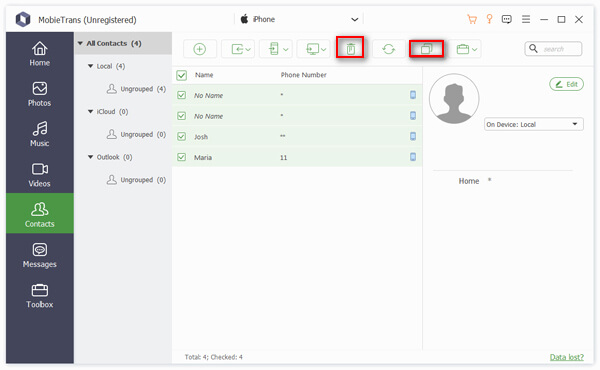Uncheck the Maria contact checkbox
Screen dimensions: 600x370
pyautogui.click(x=181, y=157)
